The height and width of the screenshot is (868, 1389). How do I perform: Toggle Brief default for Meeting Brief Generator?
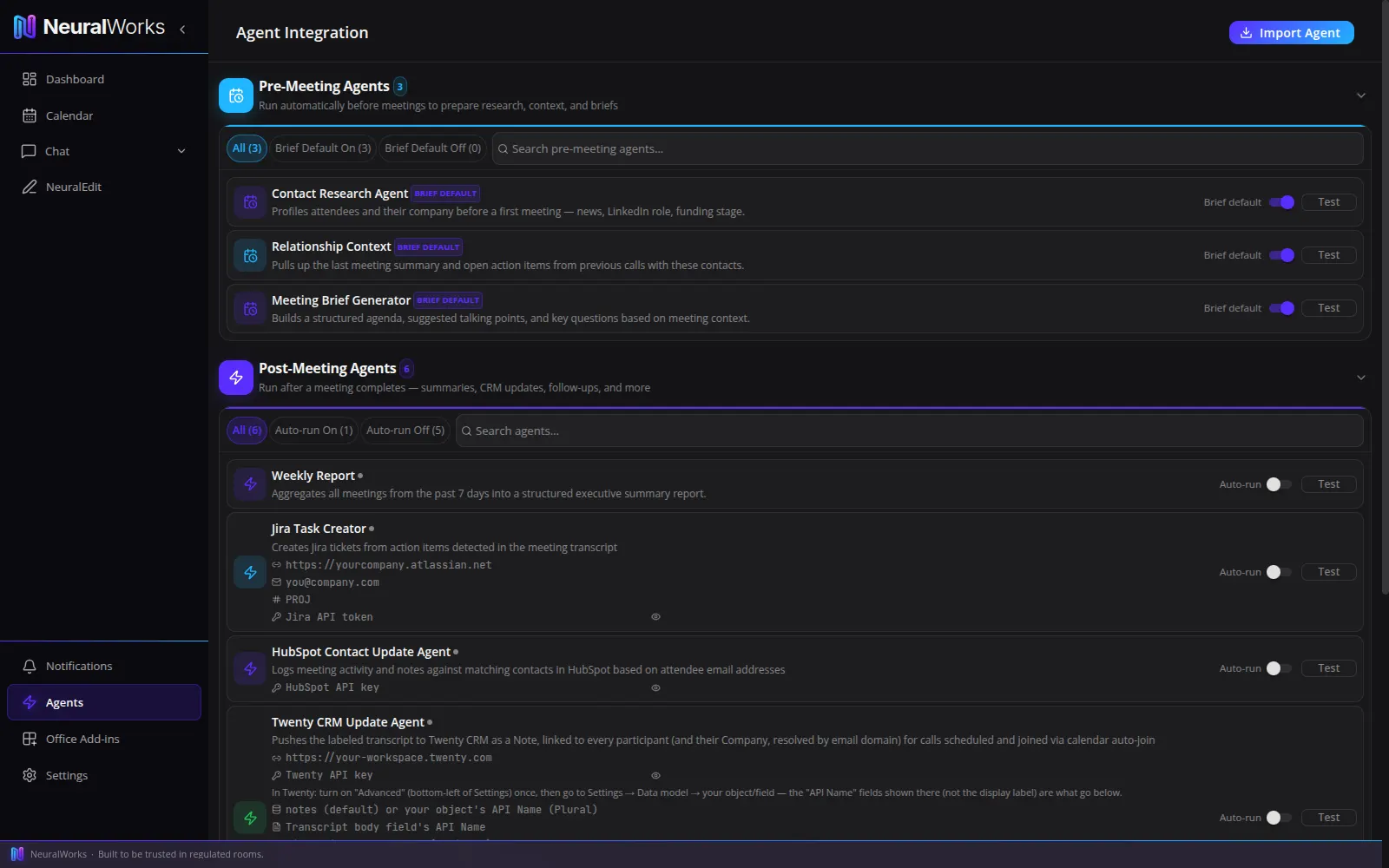tap(1281, 308)
